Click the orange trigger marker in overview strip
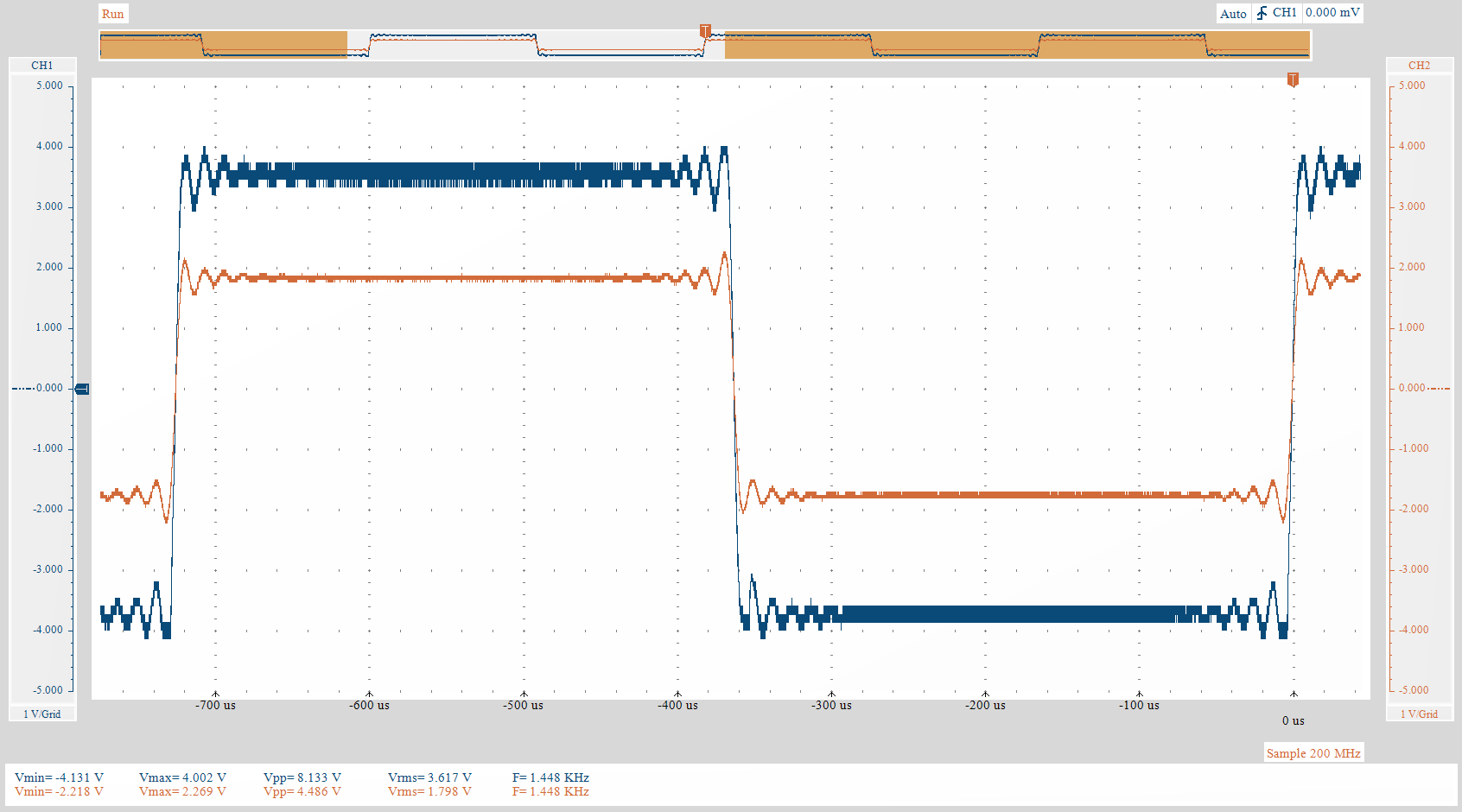The image size is (1462, 812). click(x=705, y=31)
